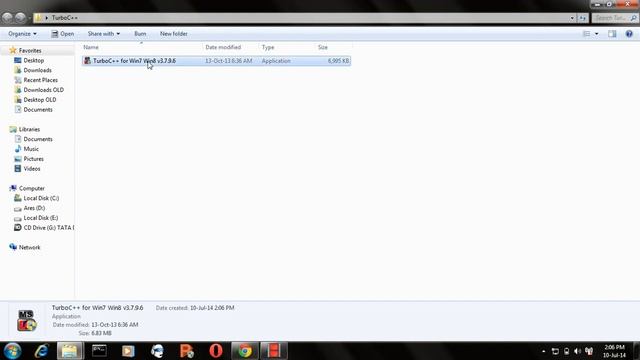Toggle the preview pane icon
Viewport: 640px width, 360px height.
click(612, 34)
